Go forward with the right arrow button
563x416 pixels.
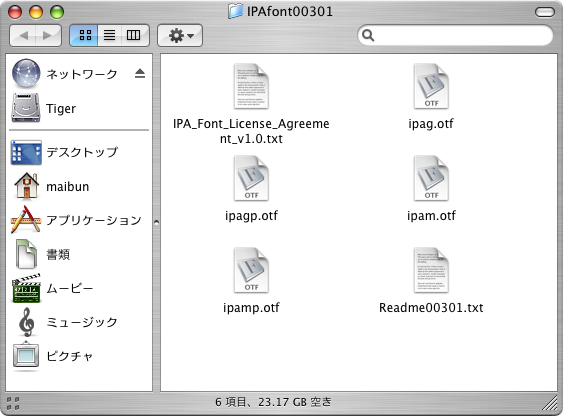pos(48,35)
